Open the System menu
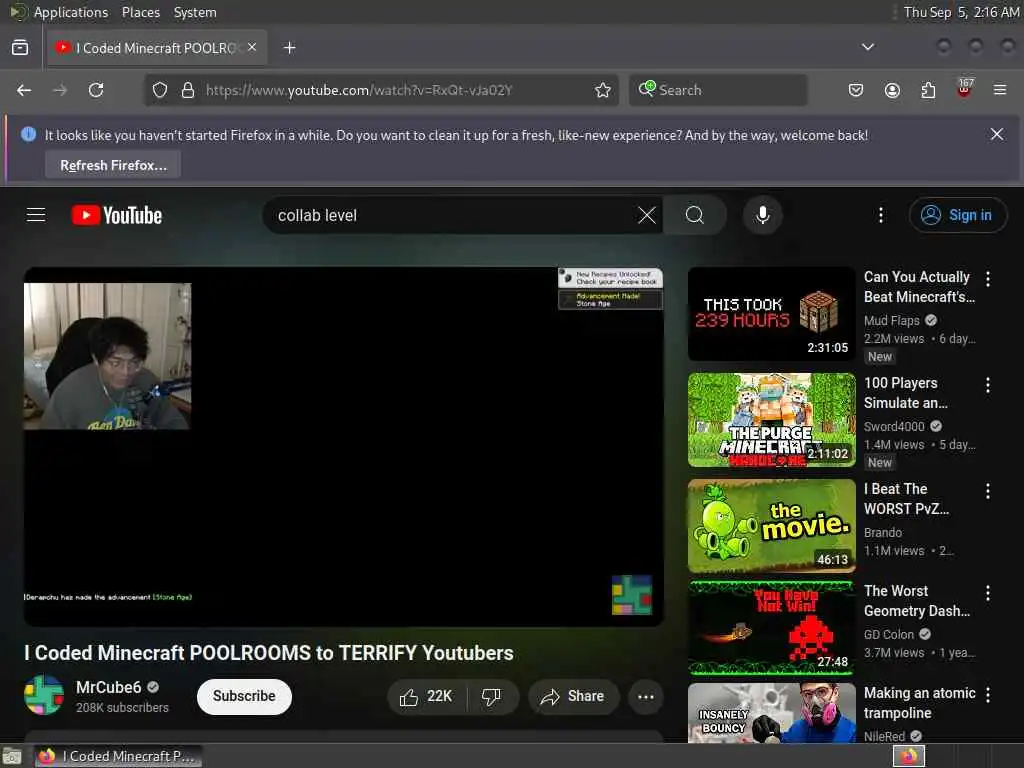 click(x=195, y=12)
